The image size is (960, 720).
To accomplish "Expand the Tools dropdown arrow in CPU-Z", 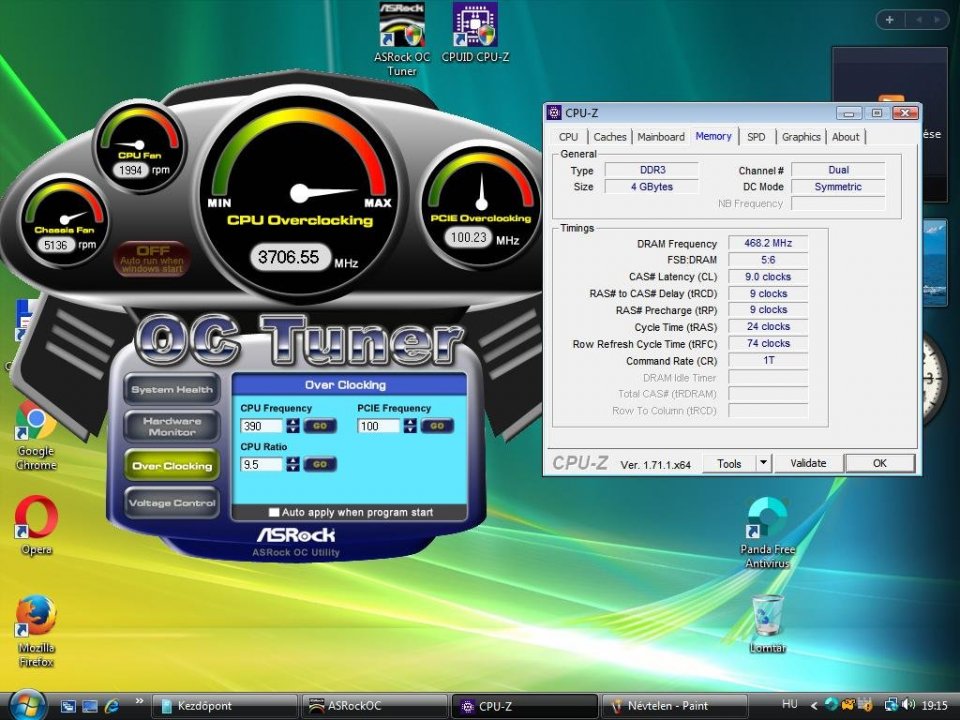I will coord(763,463).
